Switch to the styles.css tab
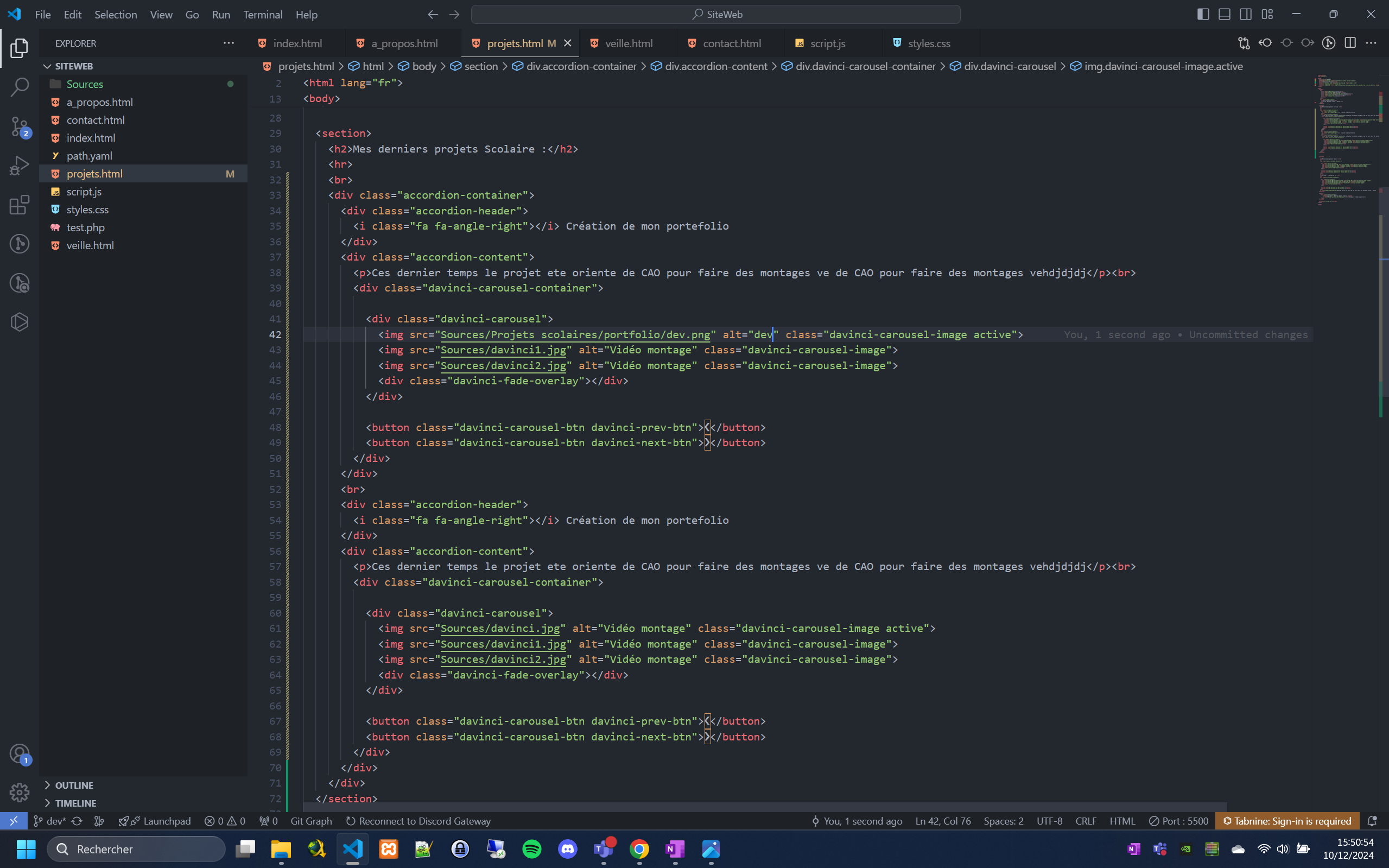1389x868 pixels. click(x=928, y=43)
